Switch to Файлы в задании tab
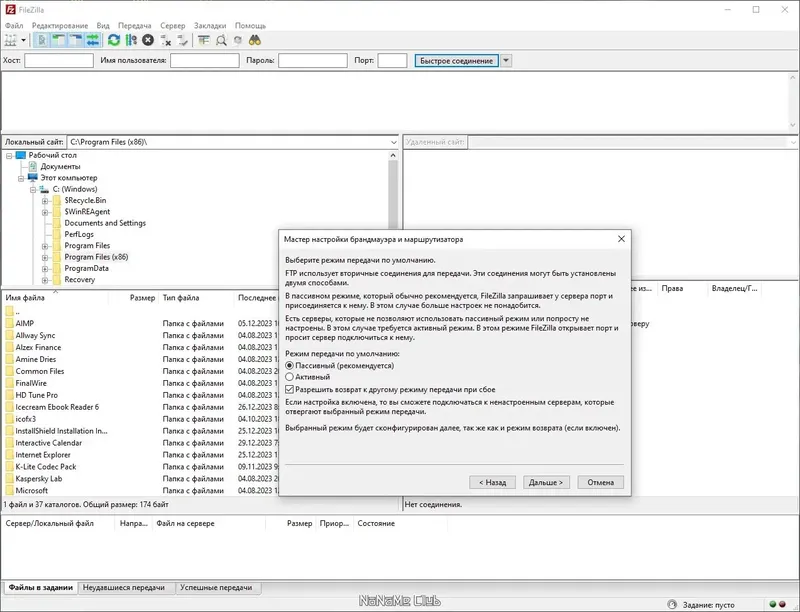This screenshot has width=800, height=612. [x=40, y=588]
